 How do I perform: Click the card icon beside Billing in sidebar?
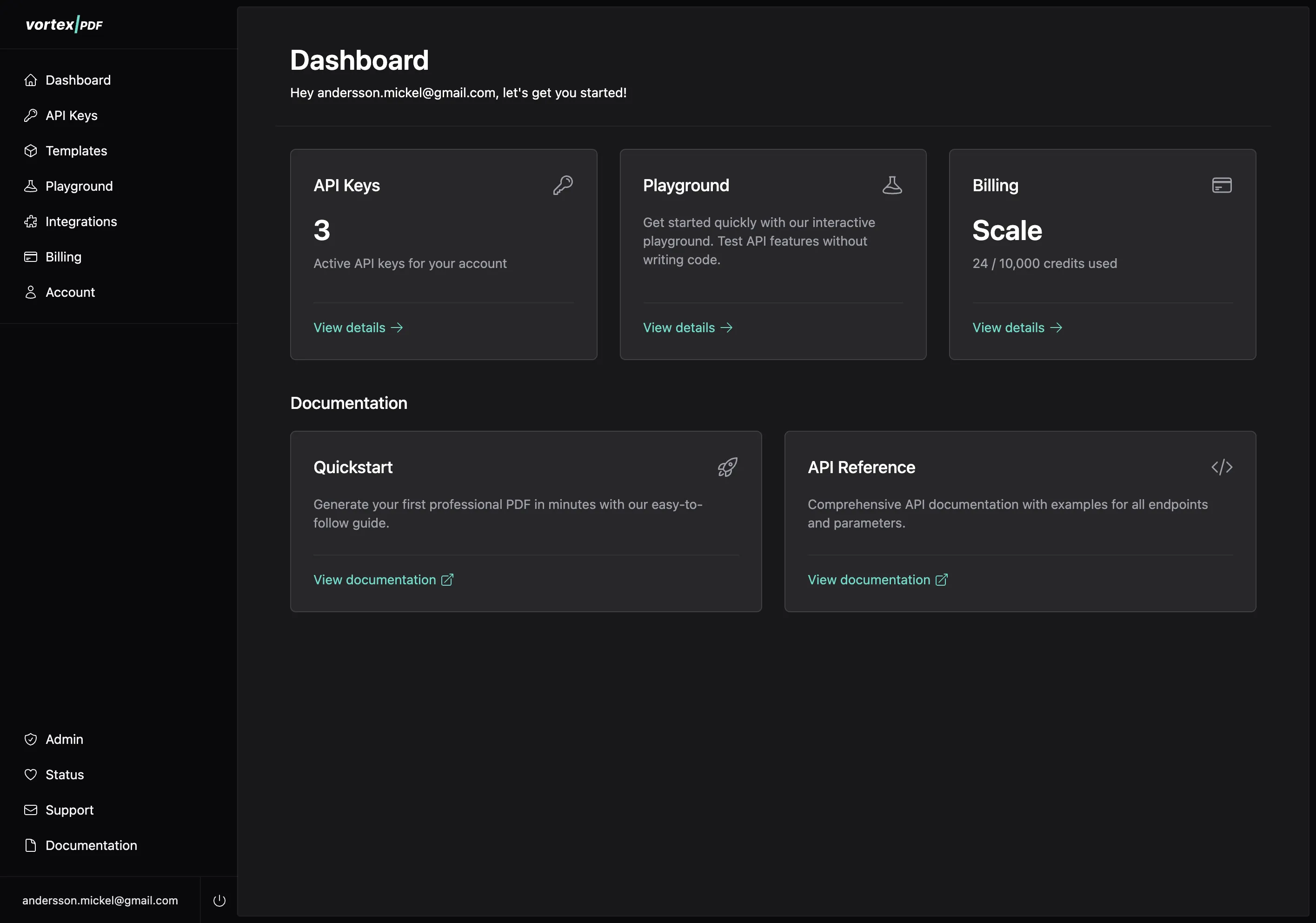pos(31,257)
